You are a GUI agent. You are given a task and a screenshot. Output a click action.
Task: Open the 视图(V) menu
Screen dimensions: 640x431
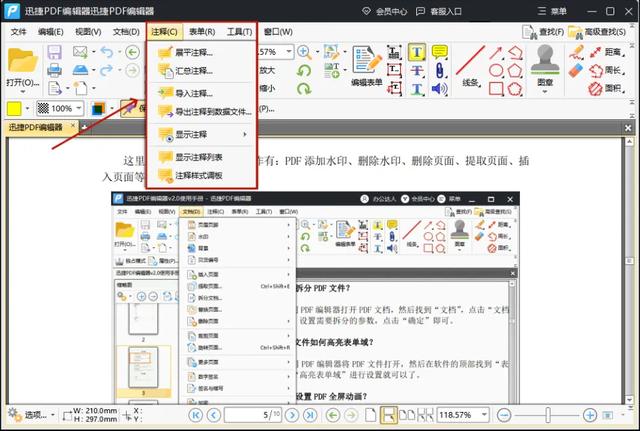tap(88, 31)
